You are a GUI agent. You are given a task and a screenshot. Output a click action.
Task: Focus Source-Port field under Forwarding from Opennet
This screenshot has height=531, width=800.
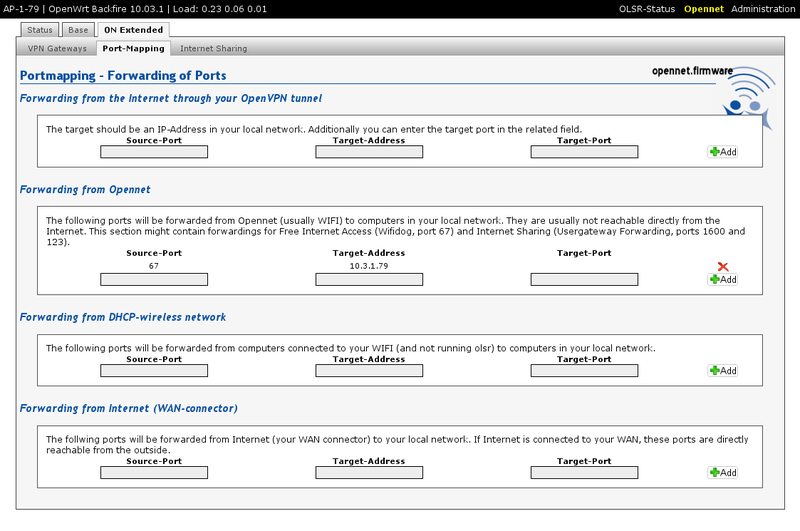154,279
